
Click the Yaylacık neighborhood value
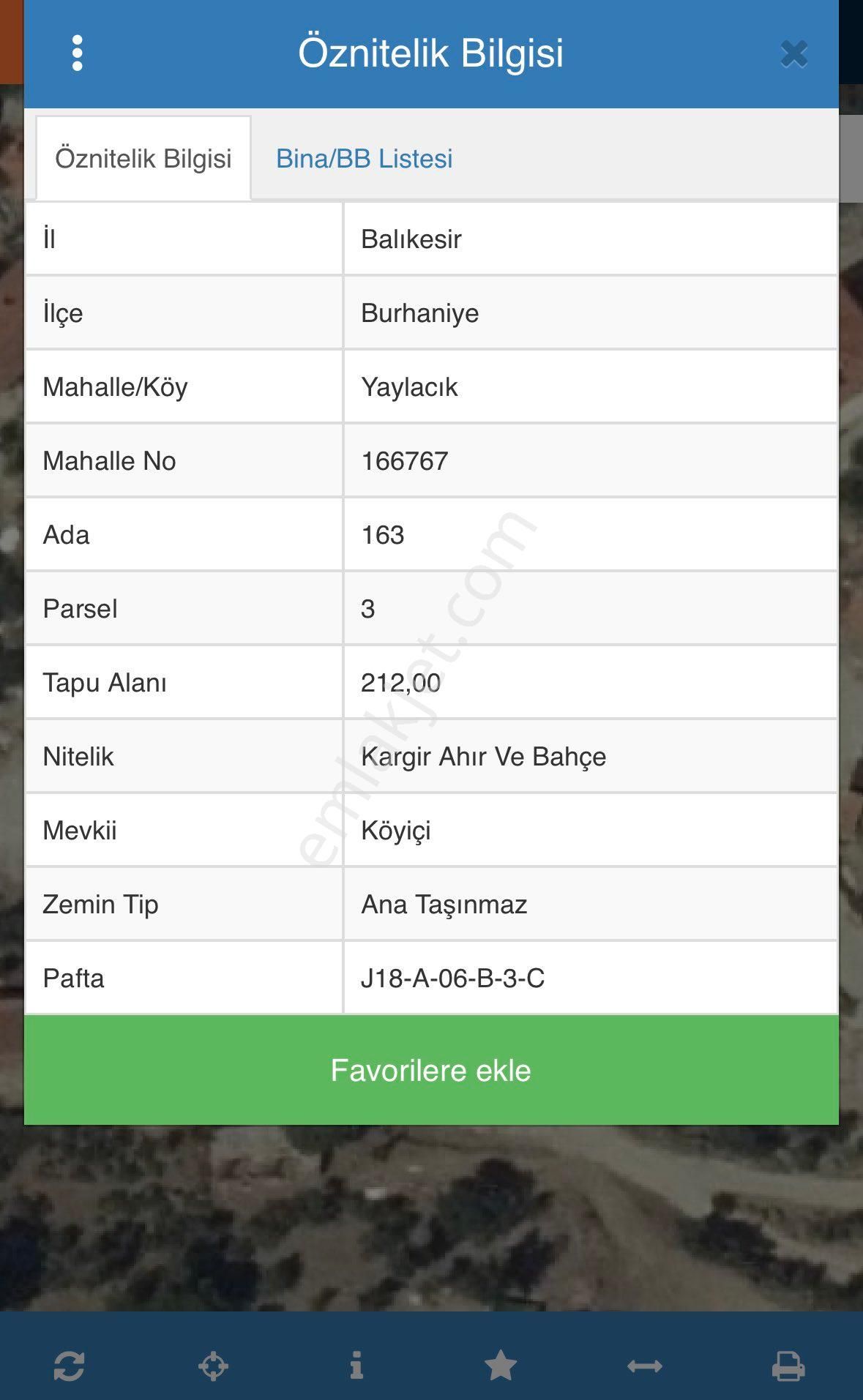(x=409, y=387)
